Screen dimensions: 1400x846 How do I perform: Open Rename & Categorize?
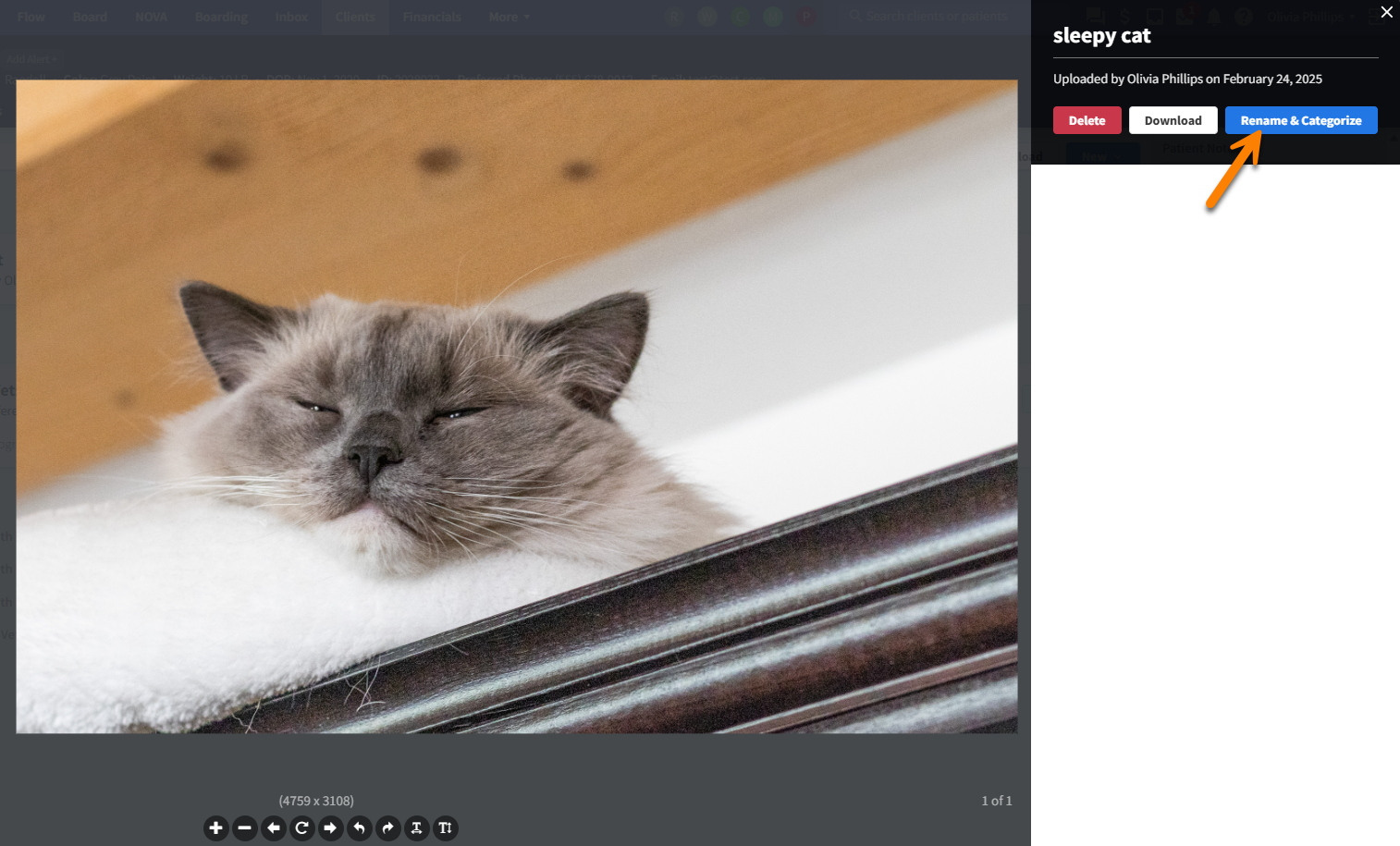click(1300, 120)
